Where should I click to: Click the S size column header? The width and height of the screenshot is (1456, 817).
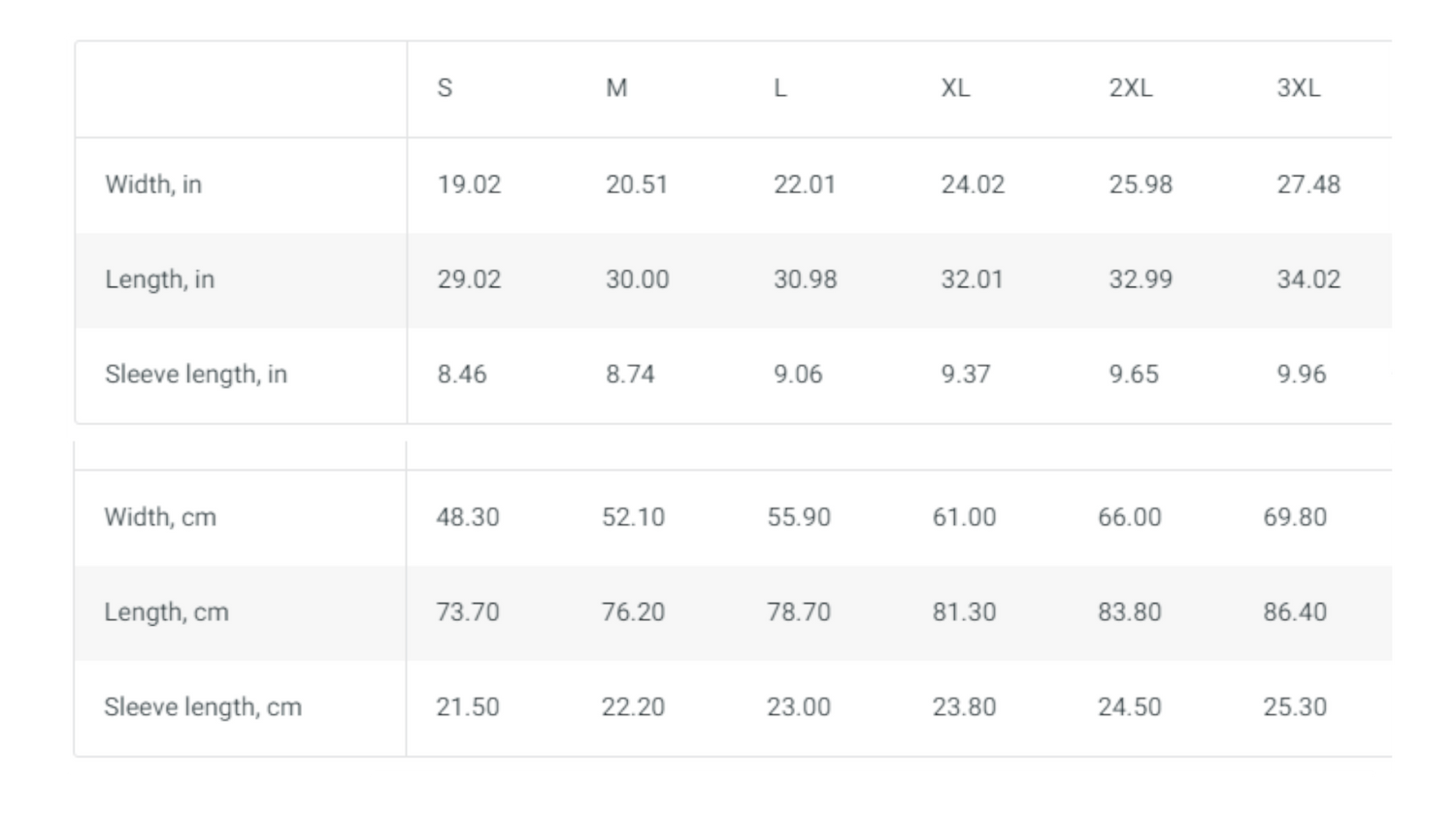click(x=445, y=88)
